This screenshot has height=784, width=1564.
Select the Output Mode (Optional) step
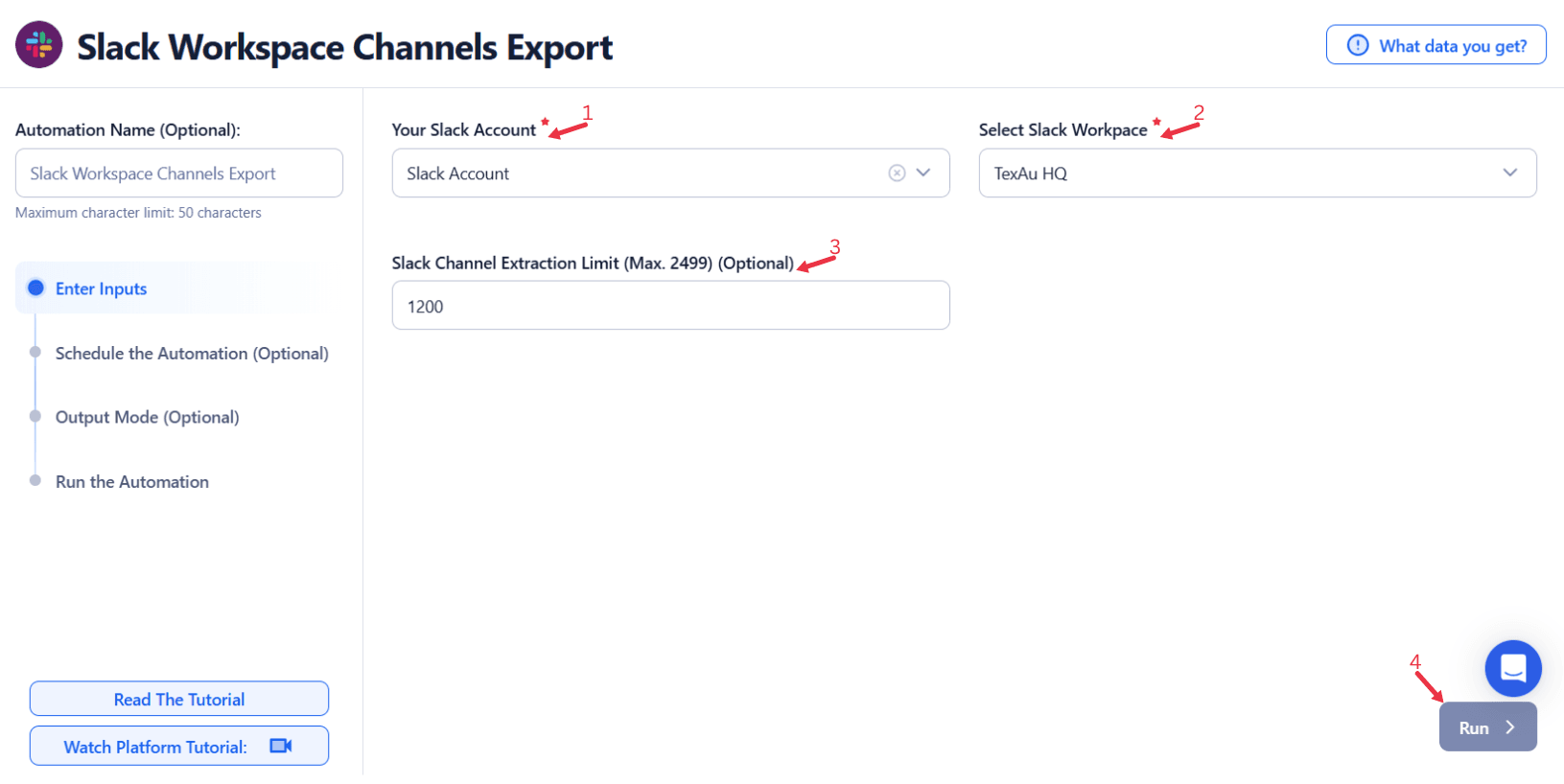click(x=147, y=418)
